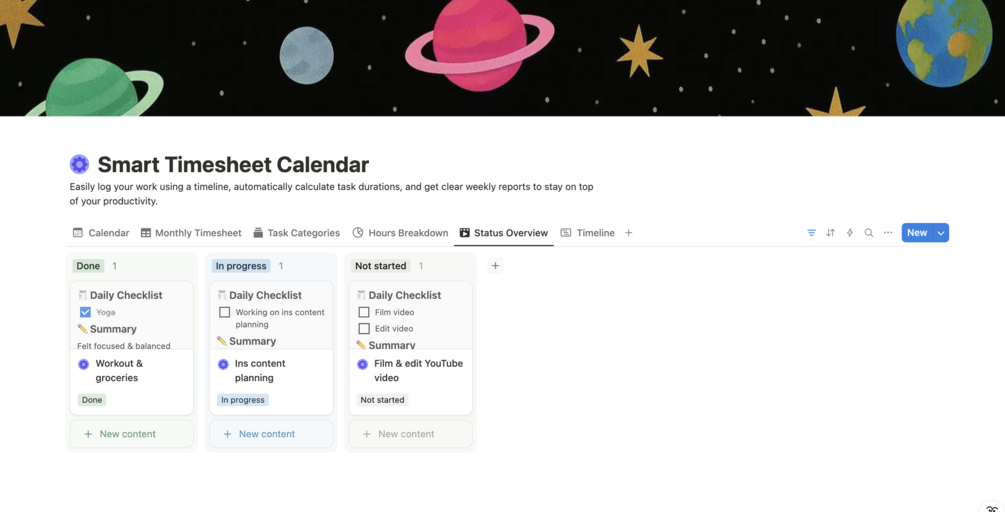This screenshot has width=1005, height=512.
Task: Open the filter icon in the toolbar
Action: [x=811, y=233]
